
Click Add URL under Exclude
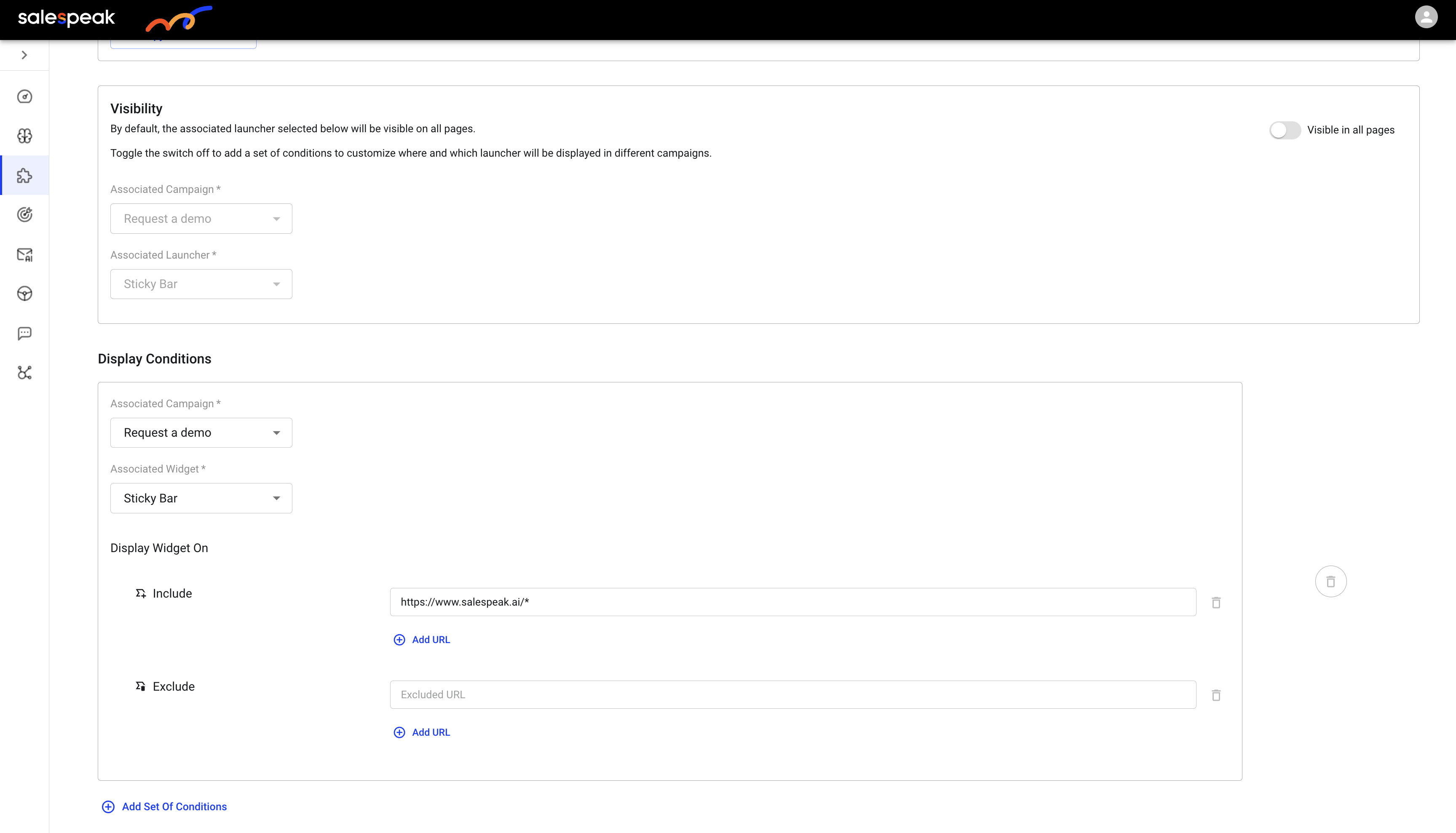pyautogui.click(x=422, y=732)
